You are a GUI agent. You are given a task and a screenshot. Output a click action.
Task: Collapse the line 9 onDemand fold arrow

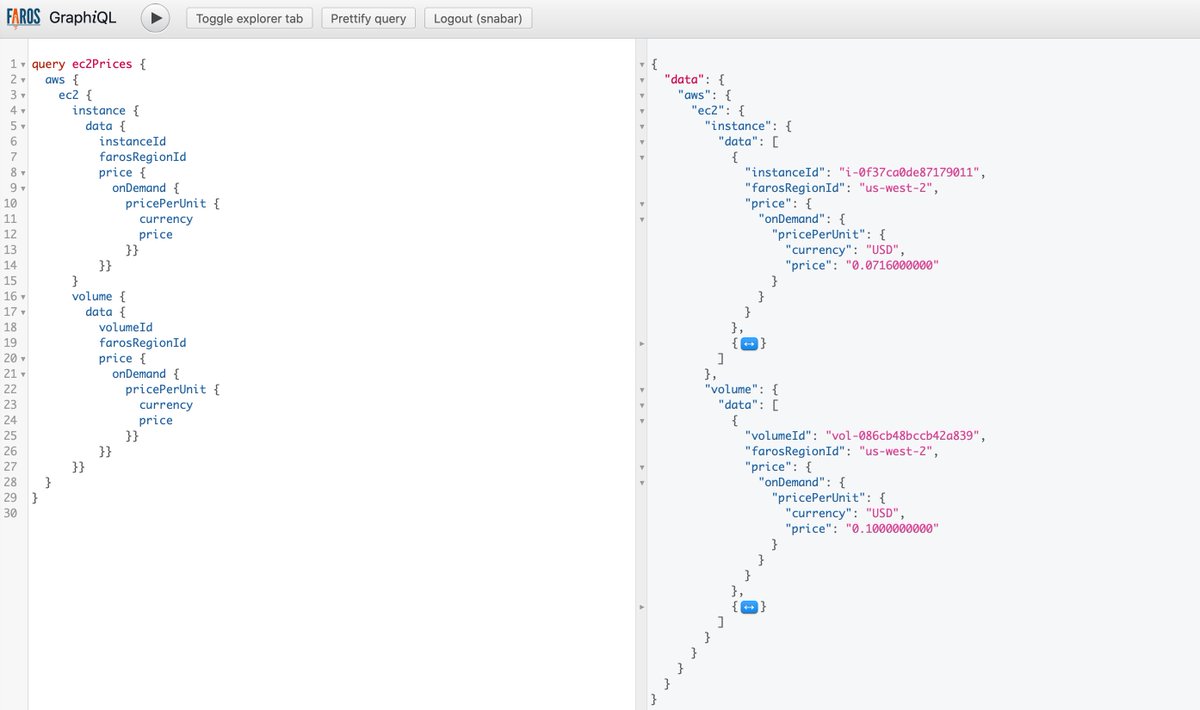(x=23, y=189)
